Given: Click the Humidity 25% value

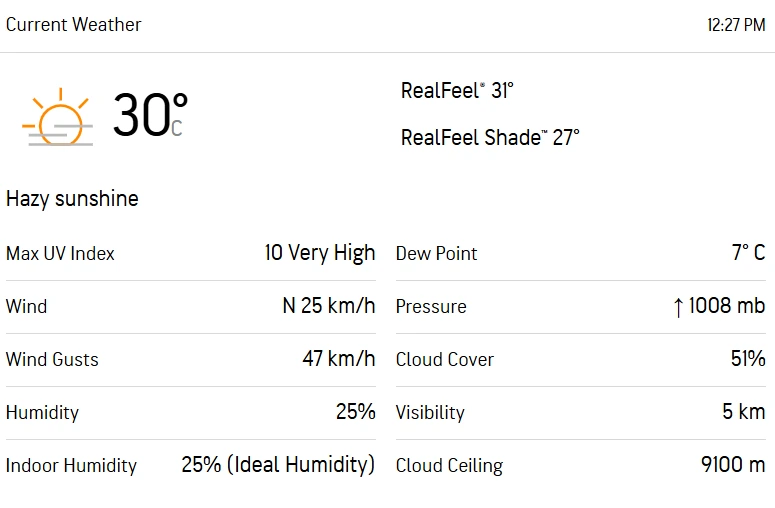Looking at the screenshot, I should (x=356, y=412).
